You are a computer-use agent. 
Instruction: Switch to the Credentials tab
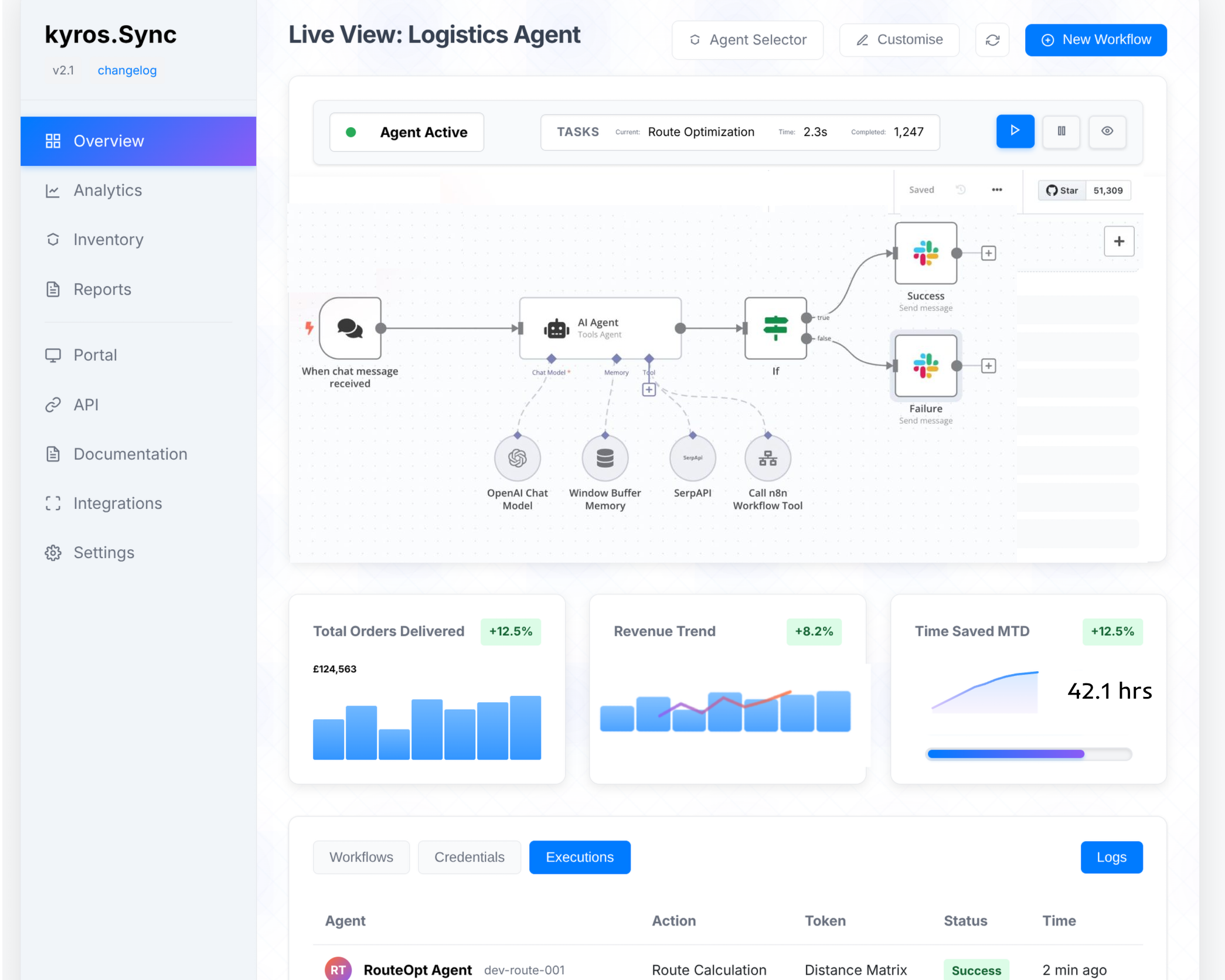[469, 857]
